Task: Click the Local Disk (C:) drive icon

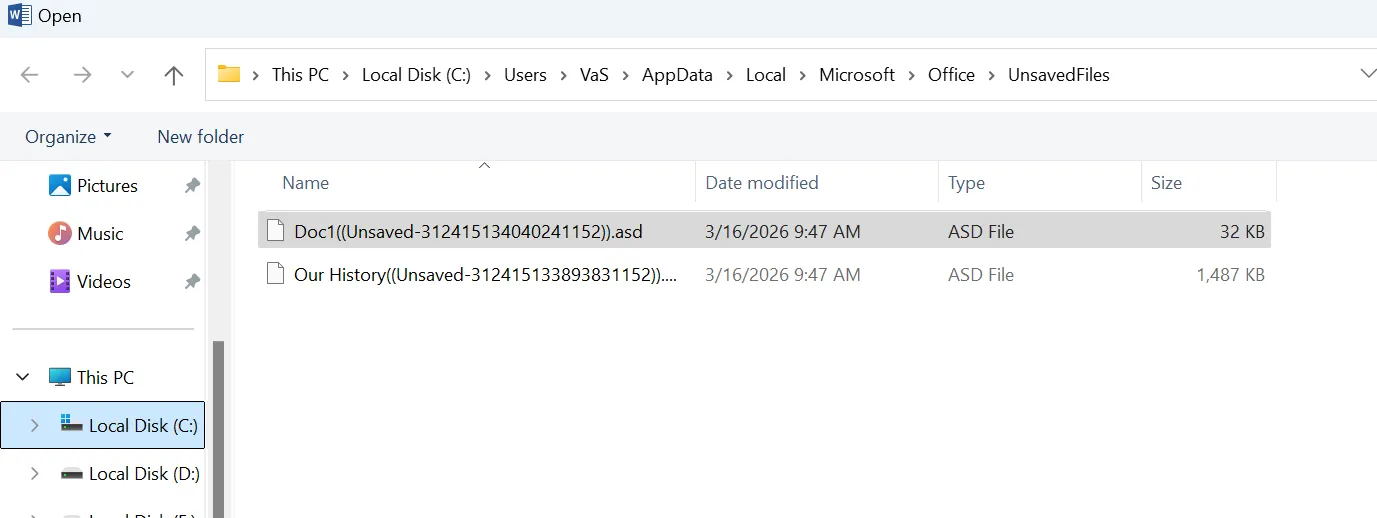Action: click(72, 425)
